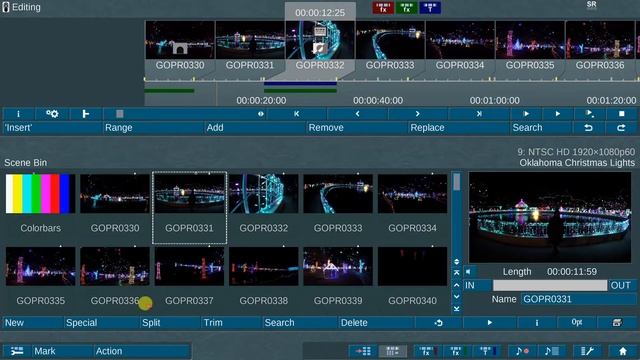Create New scene
This screenshot has height=360, width=640.
point(33,323)
